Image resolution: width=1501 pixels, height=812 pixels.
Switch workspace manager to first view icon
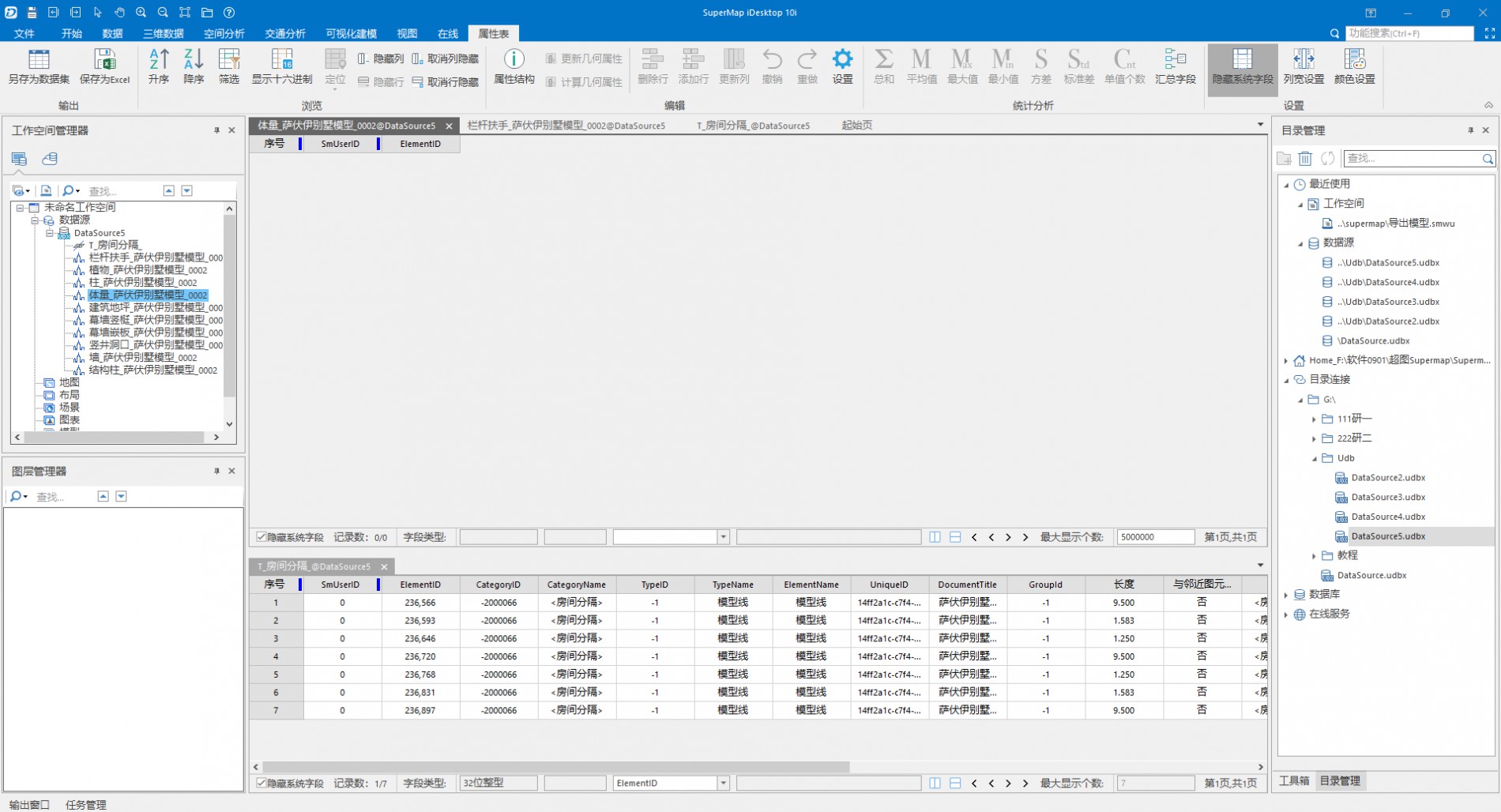point(19,159)
